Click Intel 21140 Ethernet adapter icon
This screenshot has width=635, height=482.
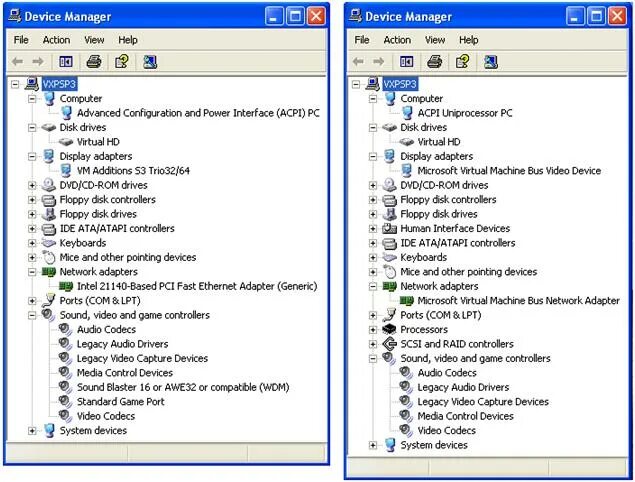coord(66,286)
